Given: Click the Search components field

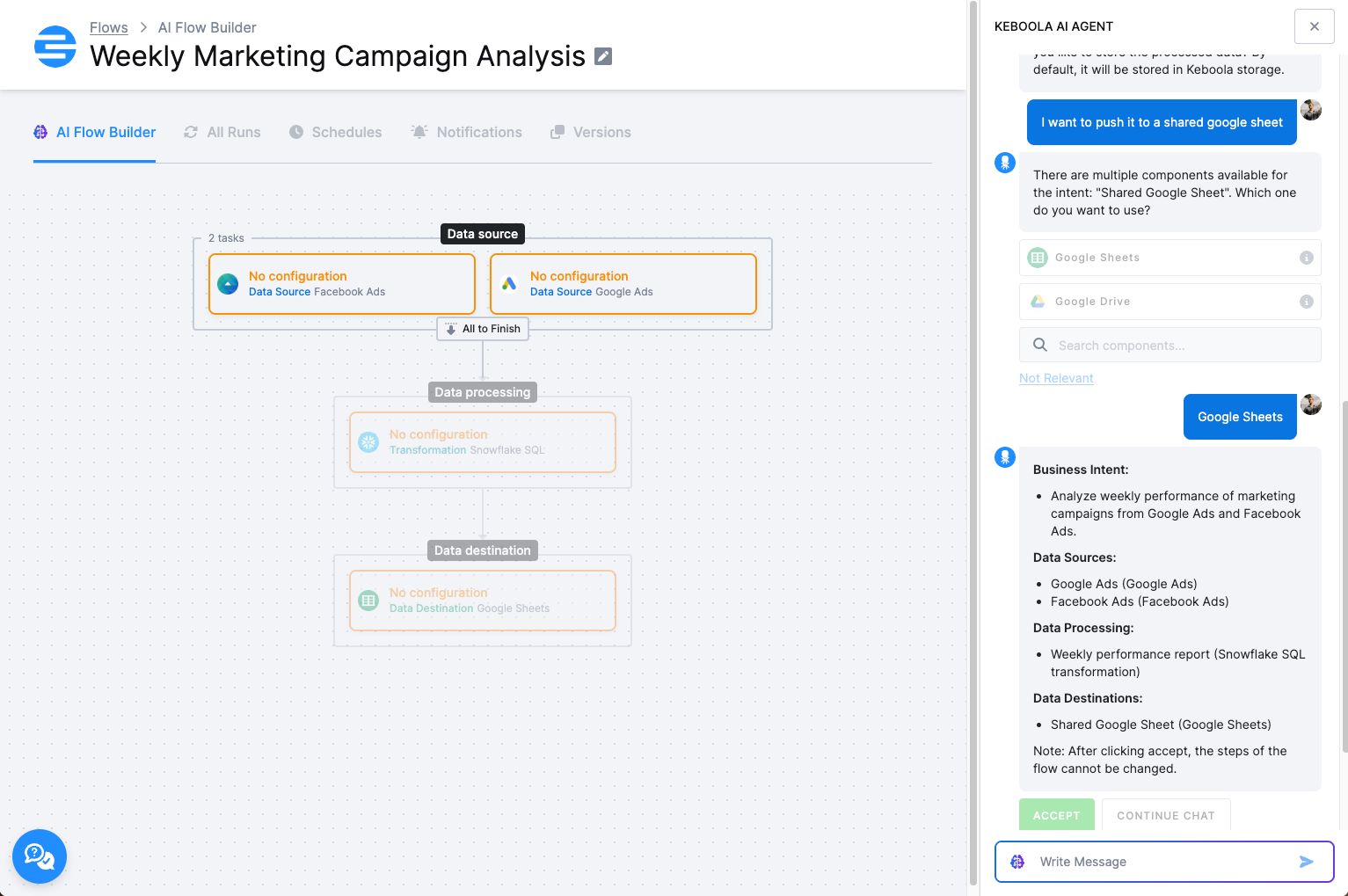Looking at the screenshot, I should (x=1170, y=345).
